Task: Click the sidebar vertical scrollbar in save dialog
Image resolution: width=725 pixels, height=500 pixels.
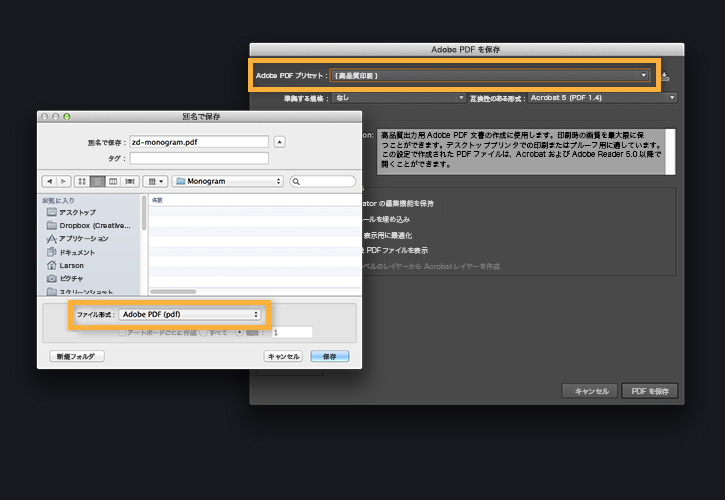Action: 144,213
